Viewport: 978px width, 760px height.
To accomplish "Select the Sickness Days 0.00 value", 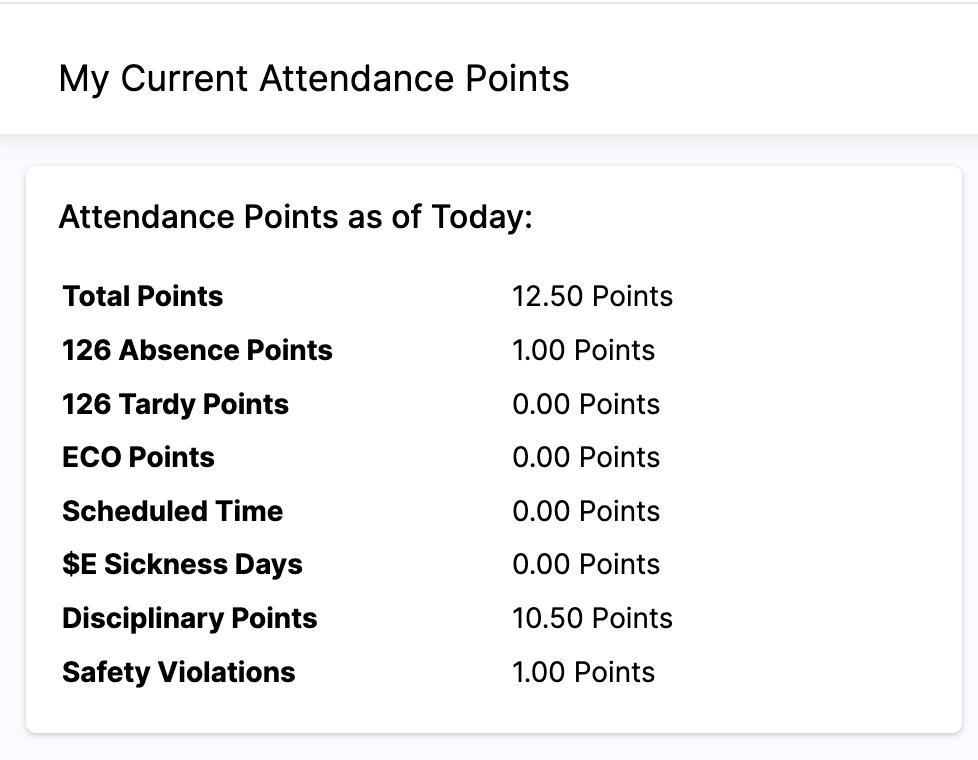I will click(x=586, y=565).
